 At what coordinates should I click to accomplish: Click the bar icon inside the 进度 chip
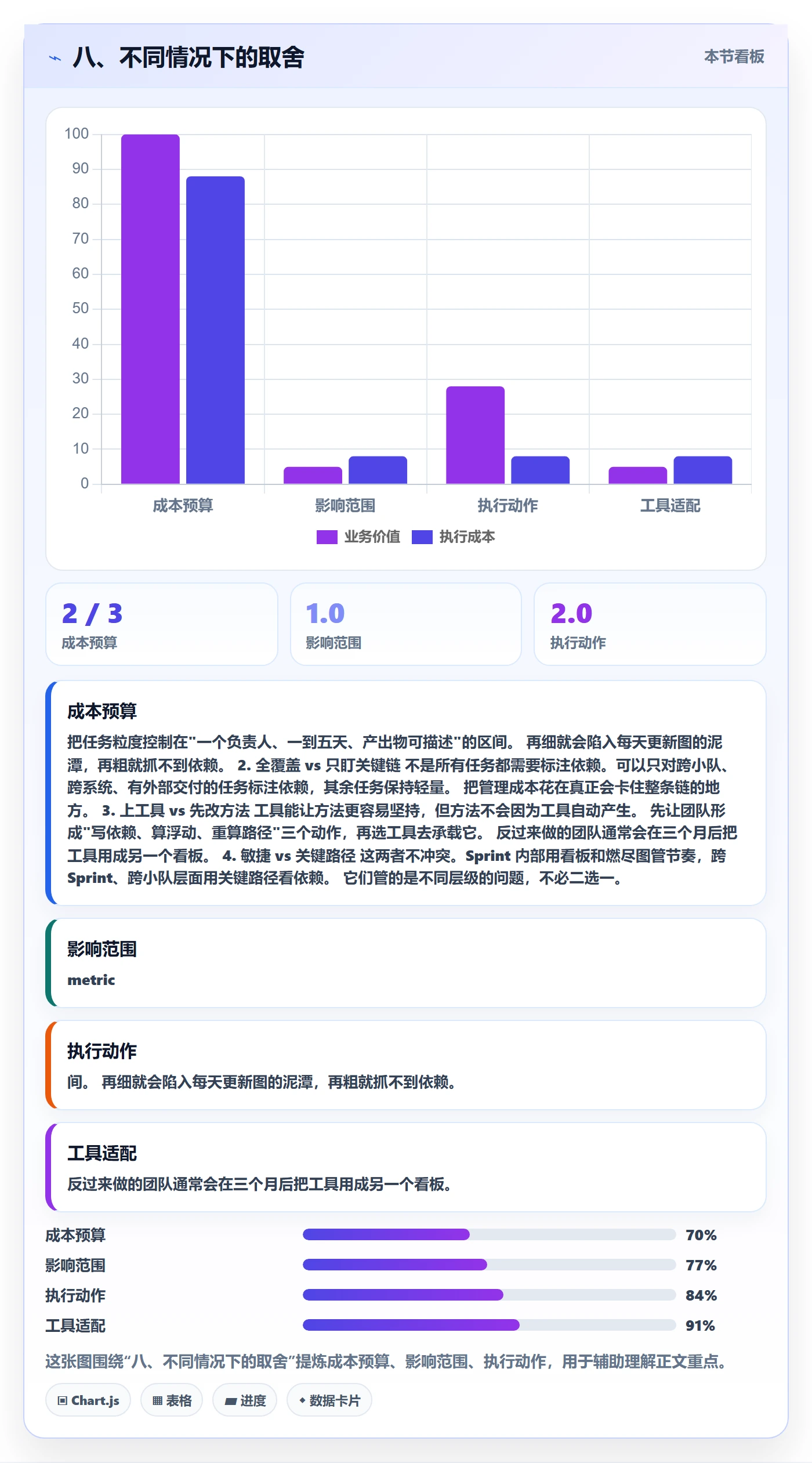click(x=230, y=1402)
